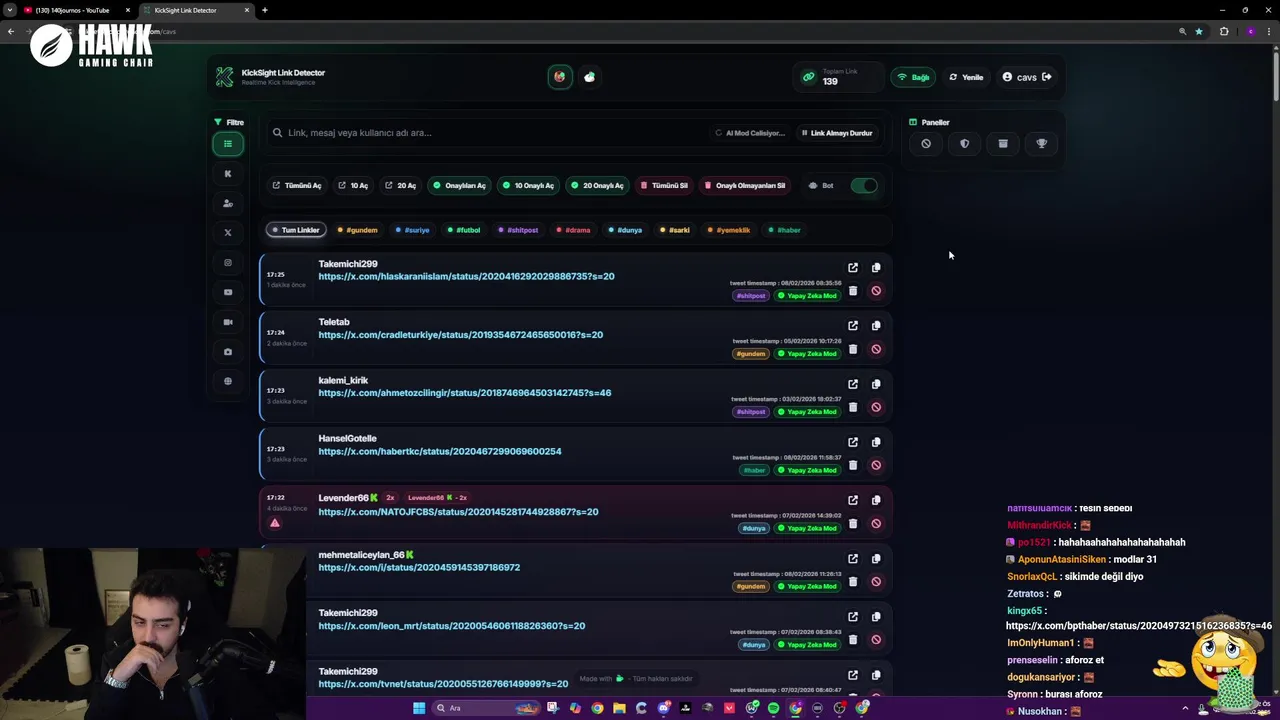Copy the kalemi_kirik link

pyautogui.click(x=876, y=384)
